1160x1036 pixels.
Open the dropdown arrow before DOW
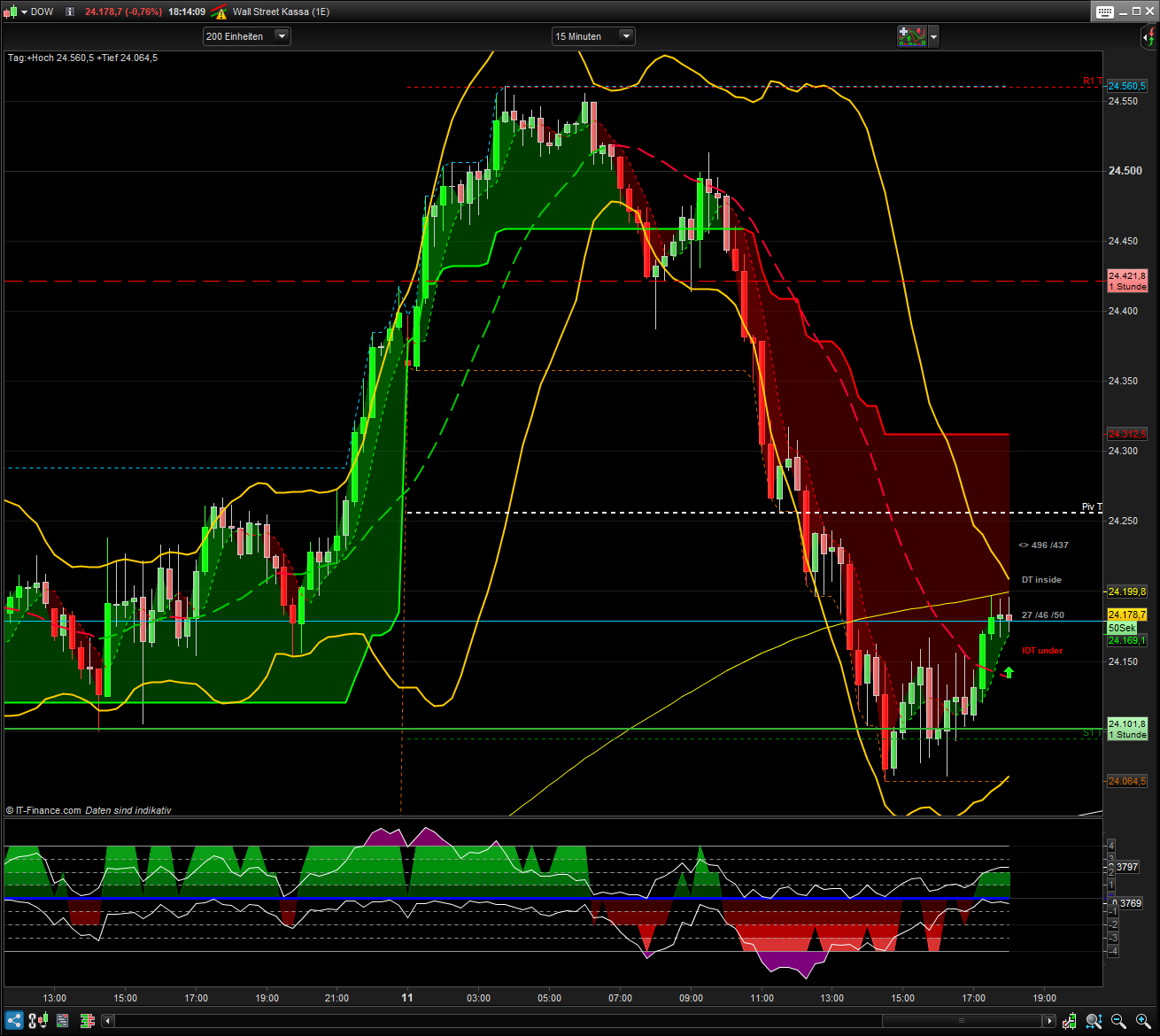(x=23, y=12)
